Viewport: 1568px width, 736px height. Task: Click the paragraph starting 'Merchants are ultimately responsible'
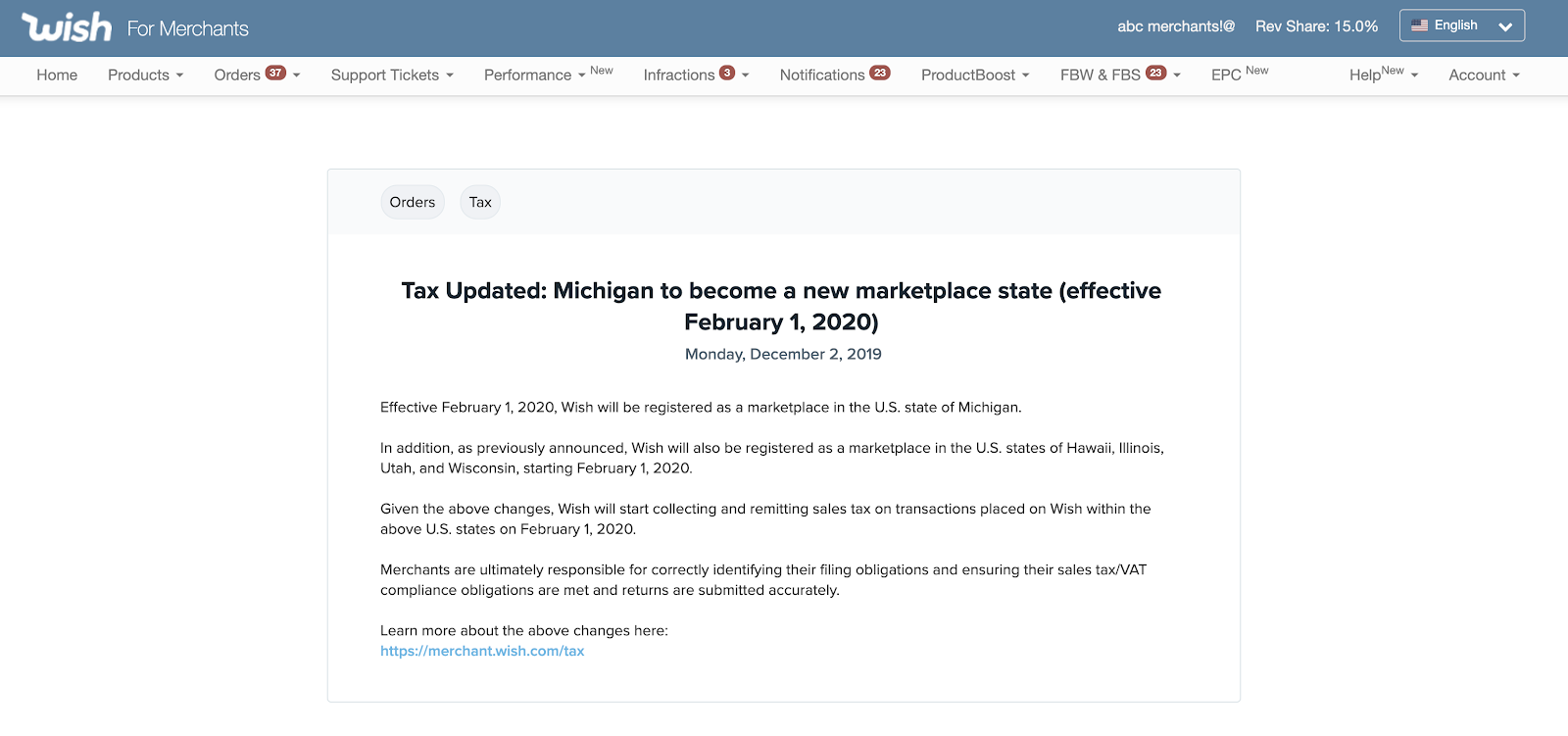(763, 579)
